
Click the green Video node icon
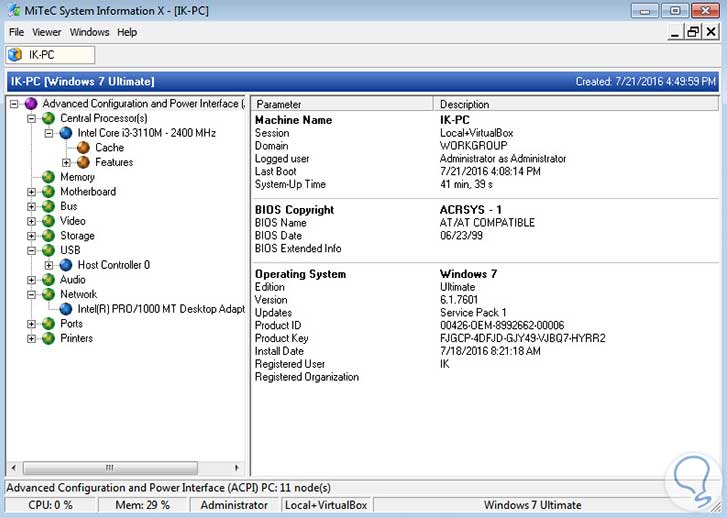click(48, 221)
